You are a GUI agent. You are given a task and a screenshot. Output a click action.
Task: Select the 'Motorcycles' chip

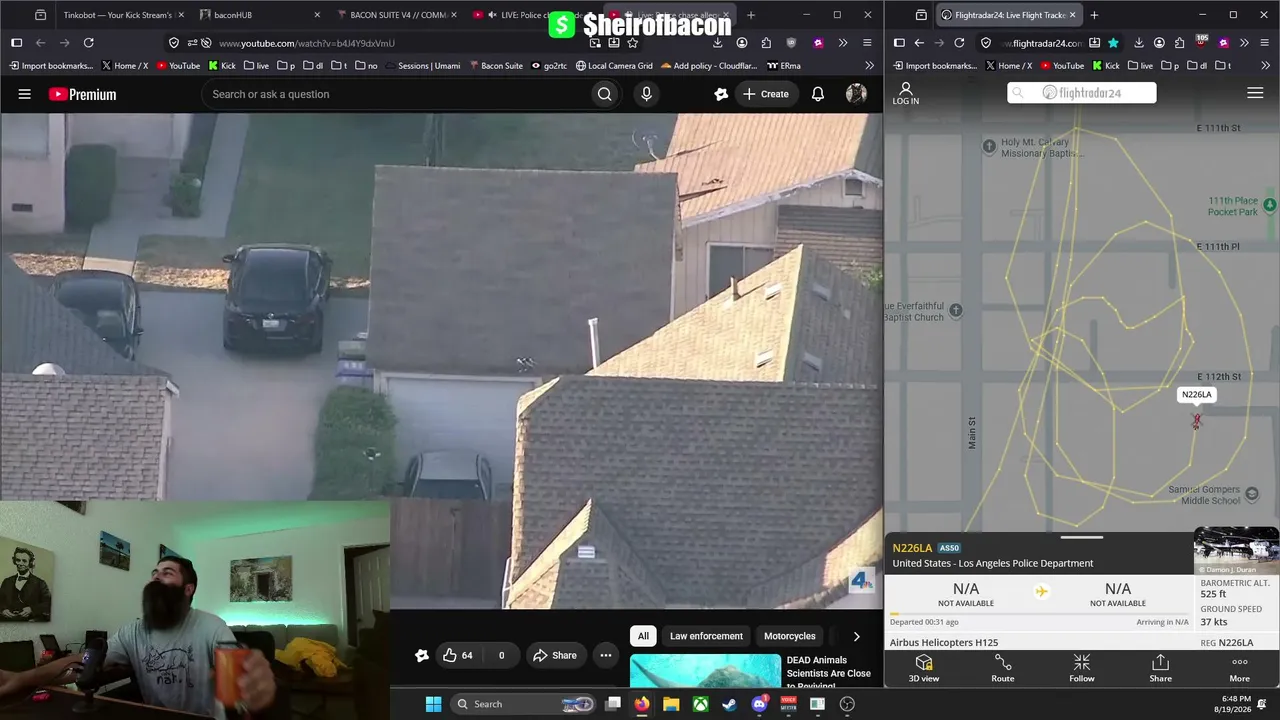click(790, 636)
